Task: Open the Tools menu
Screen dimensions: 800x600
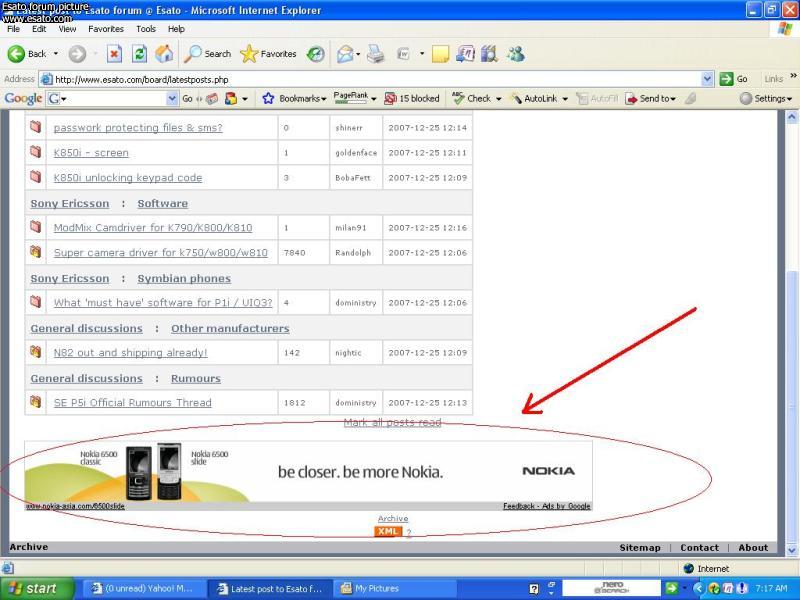Action: [145, 29]
